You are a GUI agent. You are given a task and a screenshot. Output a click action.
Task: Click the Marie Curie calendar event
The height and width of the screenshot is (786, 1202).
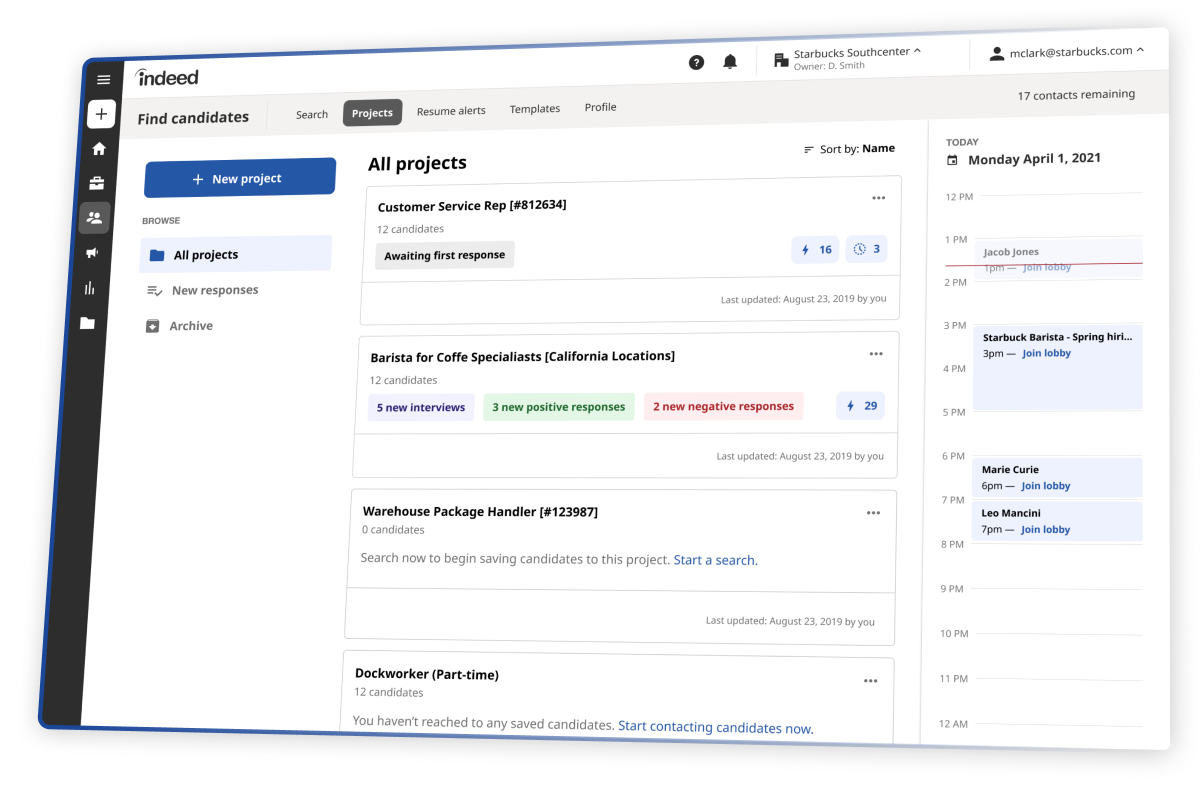coord(1057,477)
